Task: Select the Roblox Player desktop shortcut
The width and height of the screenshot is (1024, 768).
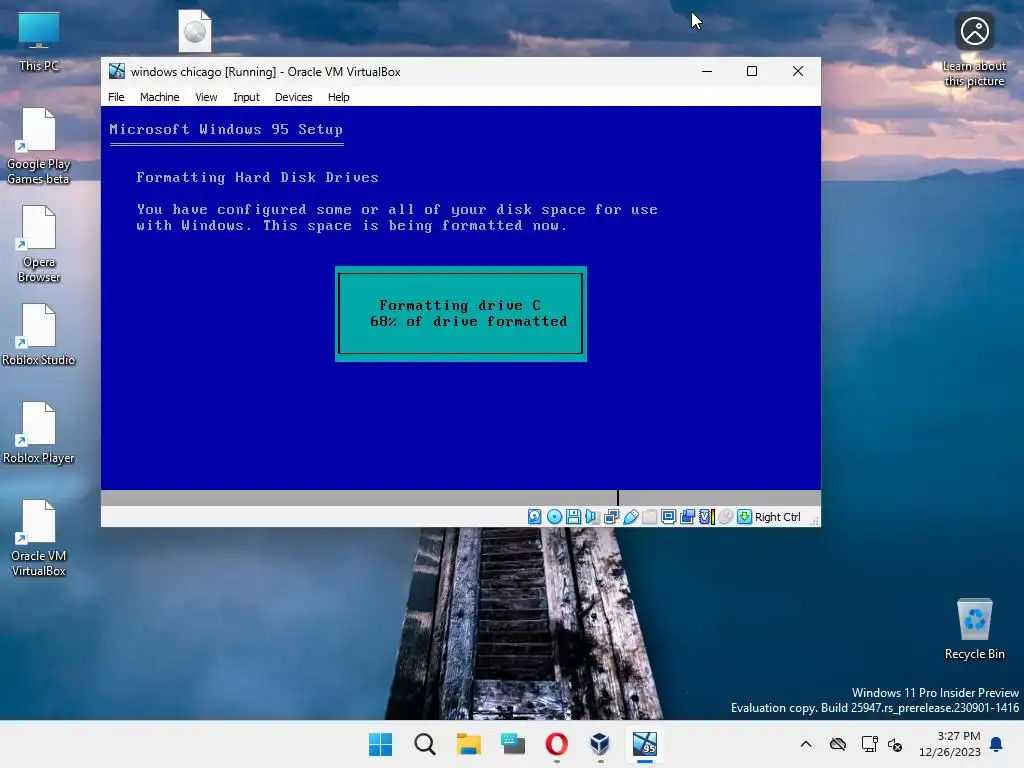Action: 39,433
